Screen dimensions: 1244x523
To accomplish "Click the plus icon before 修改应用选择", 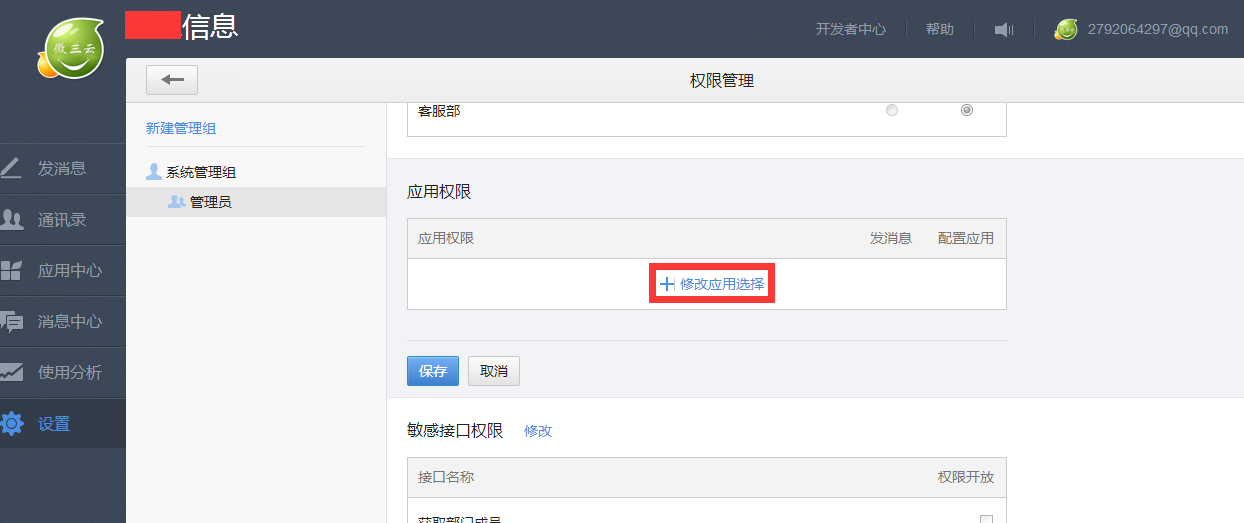I will click(x=668, y=285).
